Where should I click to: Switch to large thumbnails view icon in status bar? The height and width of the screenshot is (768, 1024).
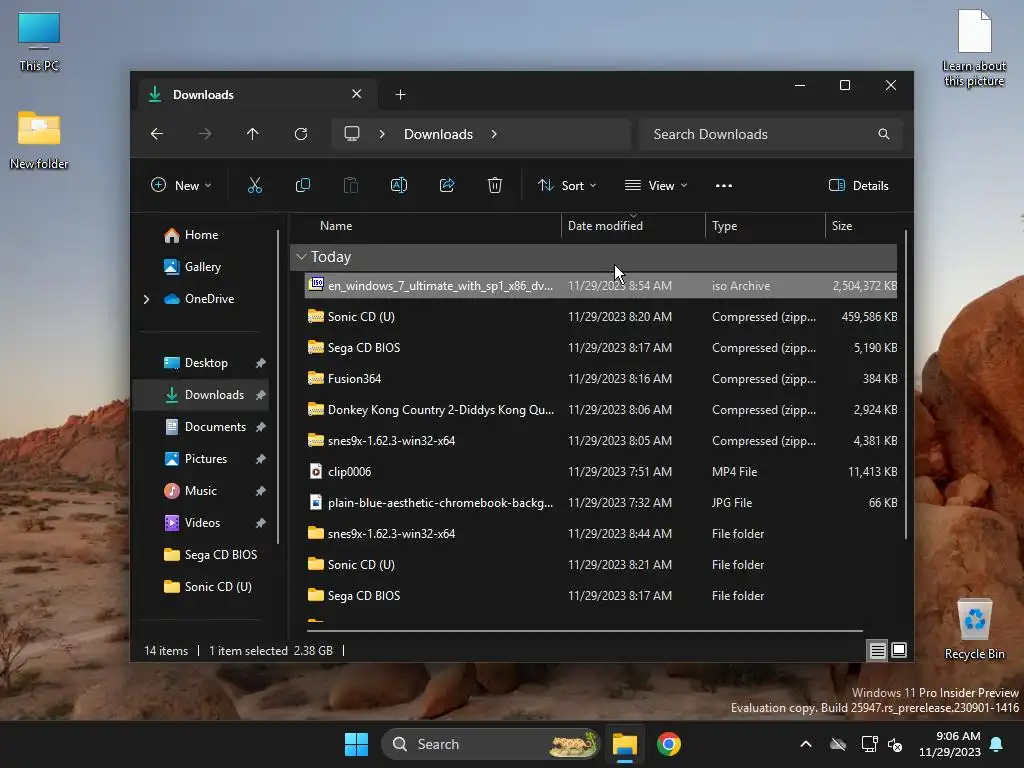click(899, 650)
